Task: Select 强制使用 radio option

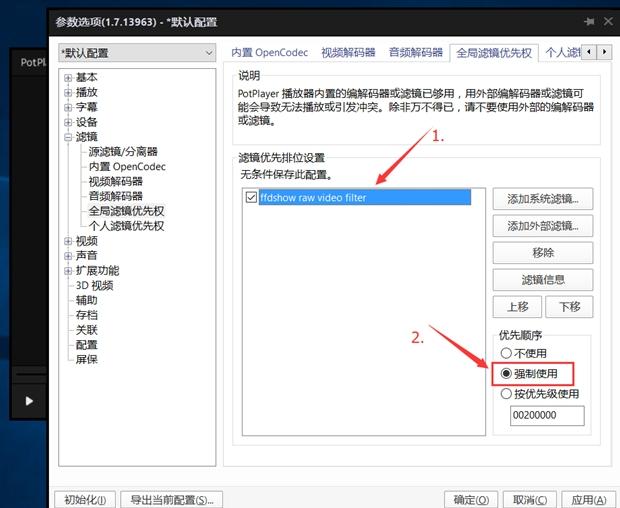Action: point(529,374)
